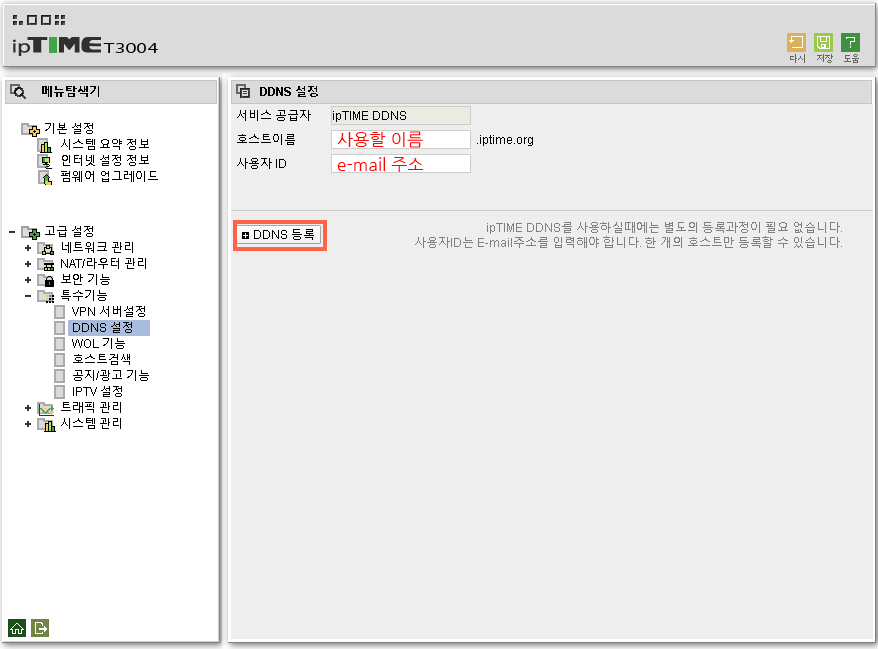The width and height of the screenshot is (878, 649).
Task: Click the .iptime.org domain suffix text
Action: click(x=505, y=140)
